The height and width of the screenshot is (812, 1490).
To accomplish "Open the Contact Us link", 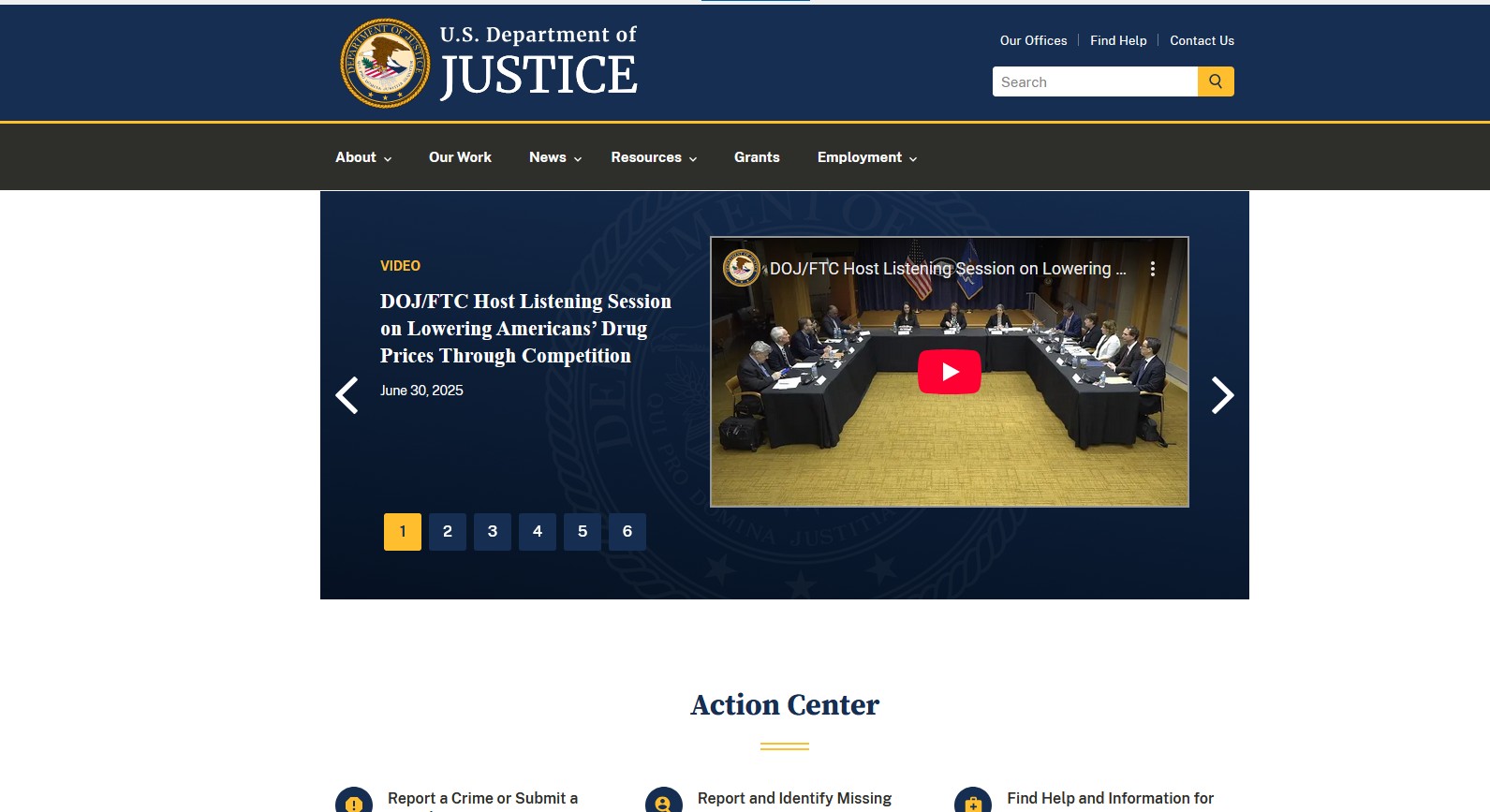I will tap(1202, 40).
